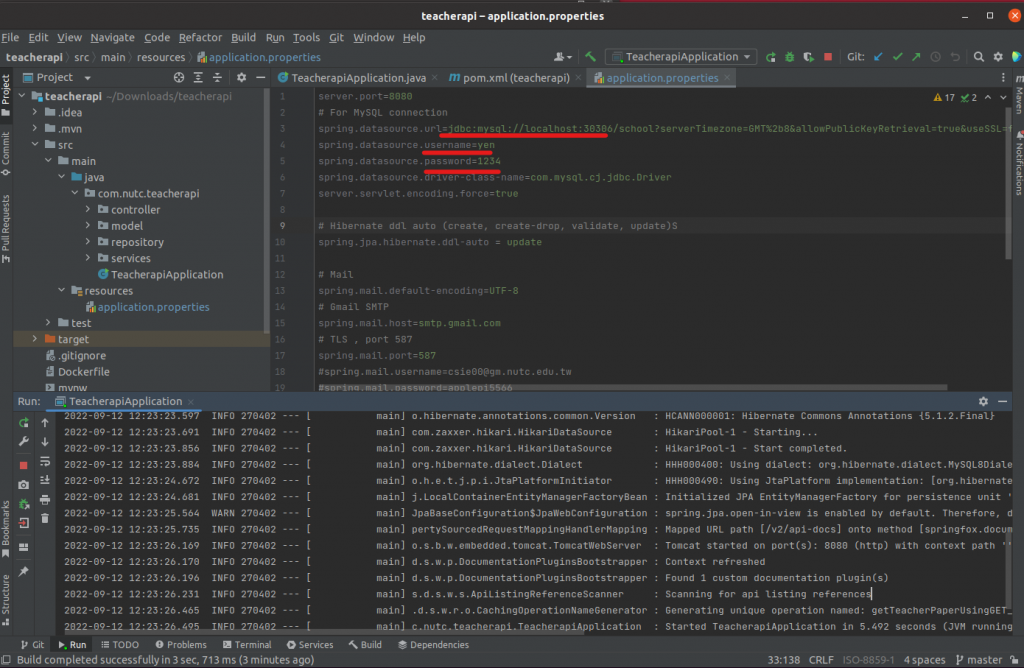
Task: Toggle Pull Requests side panel
Action: 6,229
